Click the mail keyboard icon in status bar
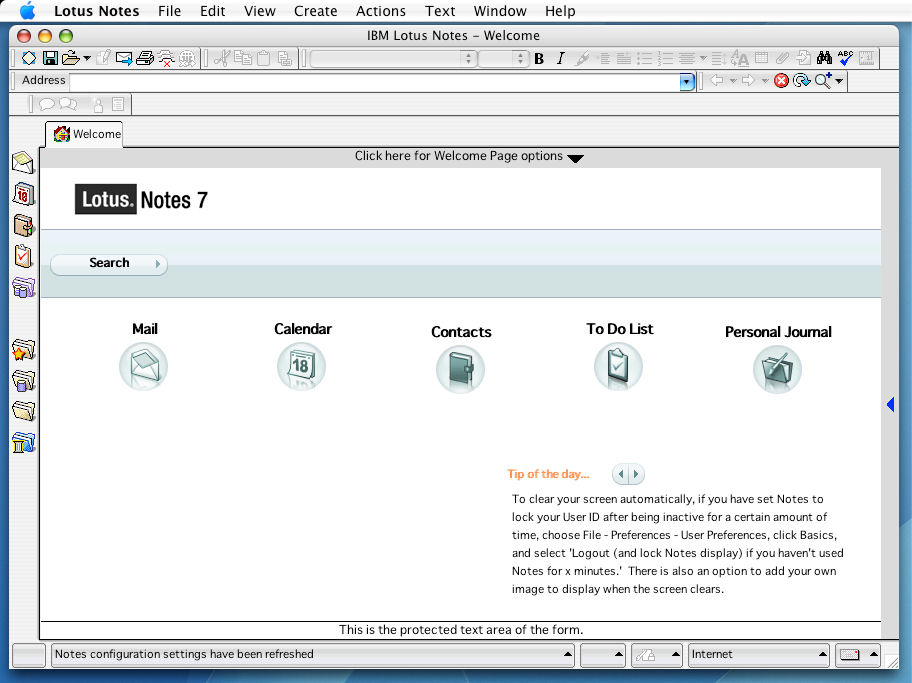912x683 pixels. click(850, 655)
